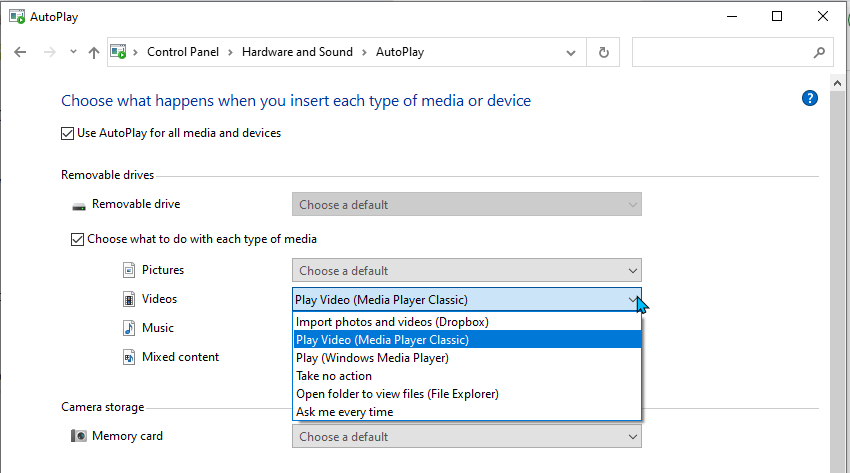Go back with the Back arrow

(x=20, y=52)
